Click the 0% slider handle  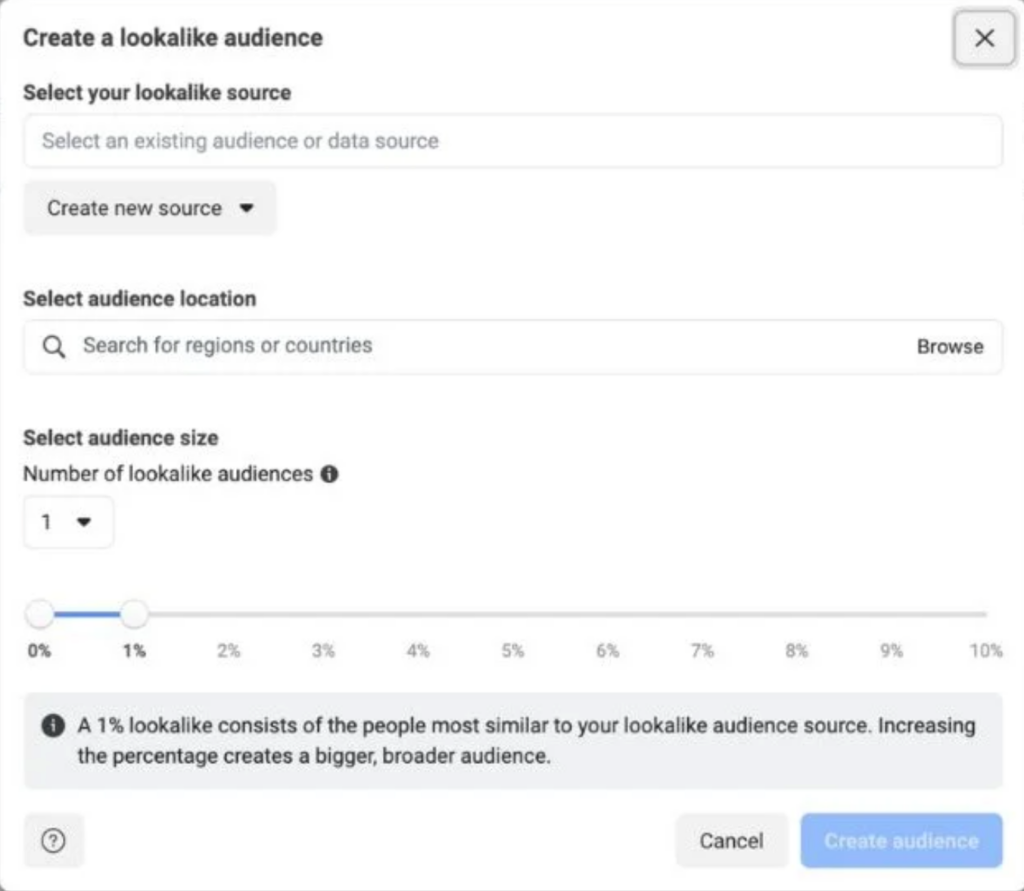pyautogui.click(x=39, y=614)
